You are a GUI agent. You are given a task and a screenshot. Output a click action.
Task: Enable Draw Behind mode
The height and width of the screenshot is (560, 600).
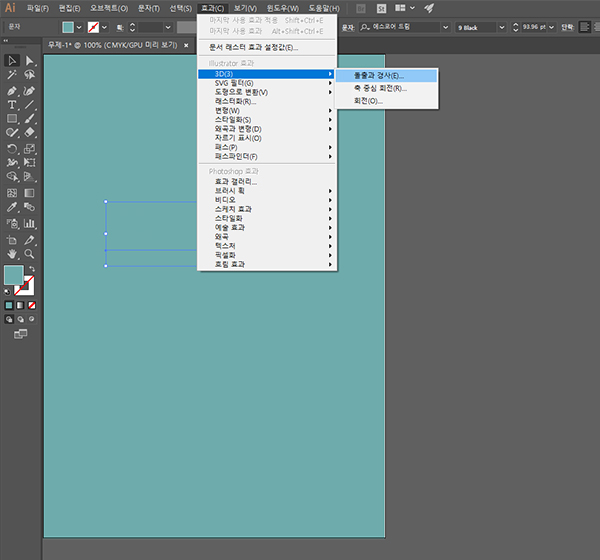(x=20, y=319)
